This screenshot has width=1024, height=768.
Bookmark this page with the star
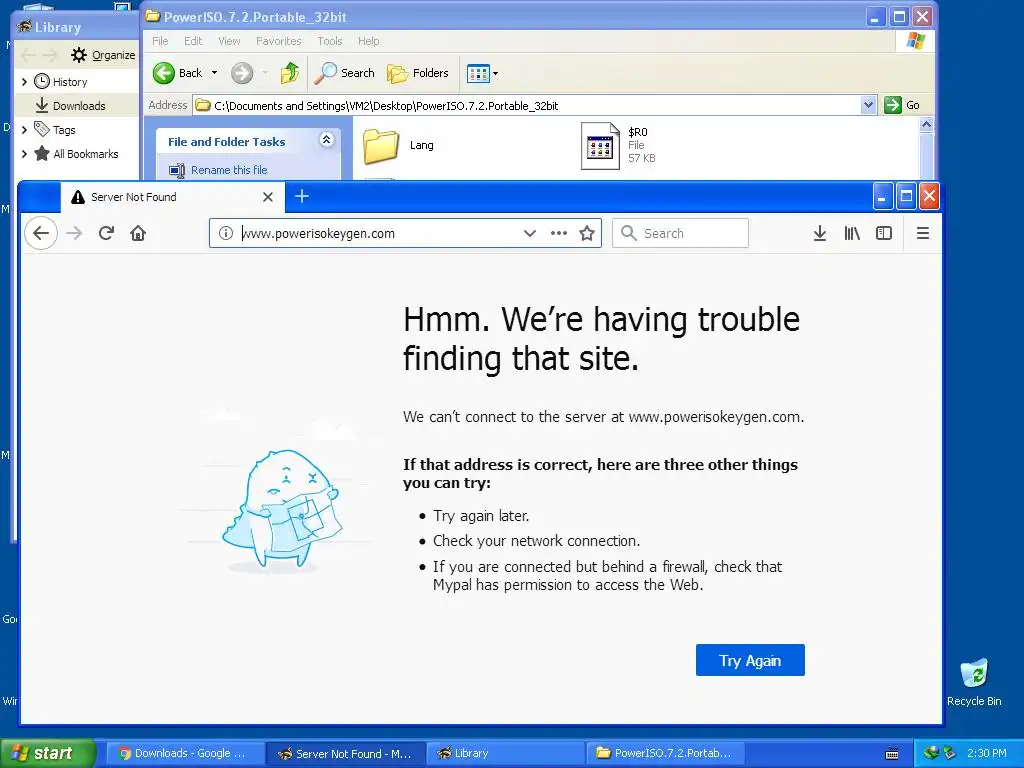click(x=587, y=233)
